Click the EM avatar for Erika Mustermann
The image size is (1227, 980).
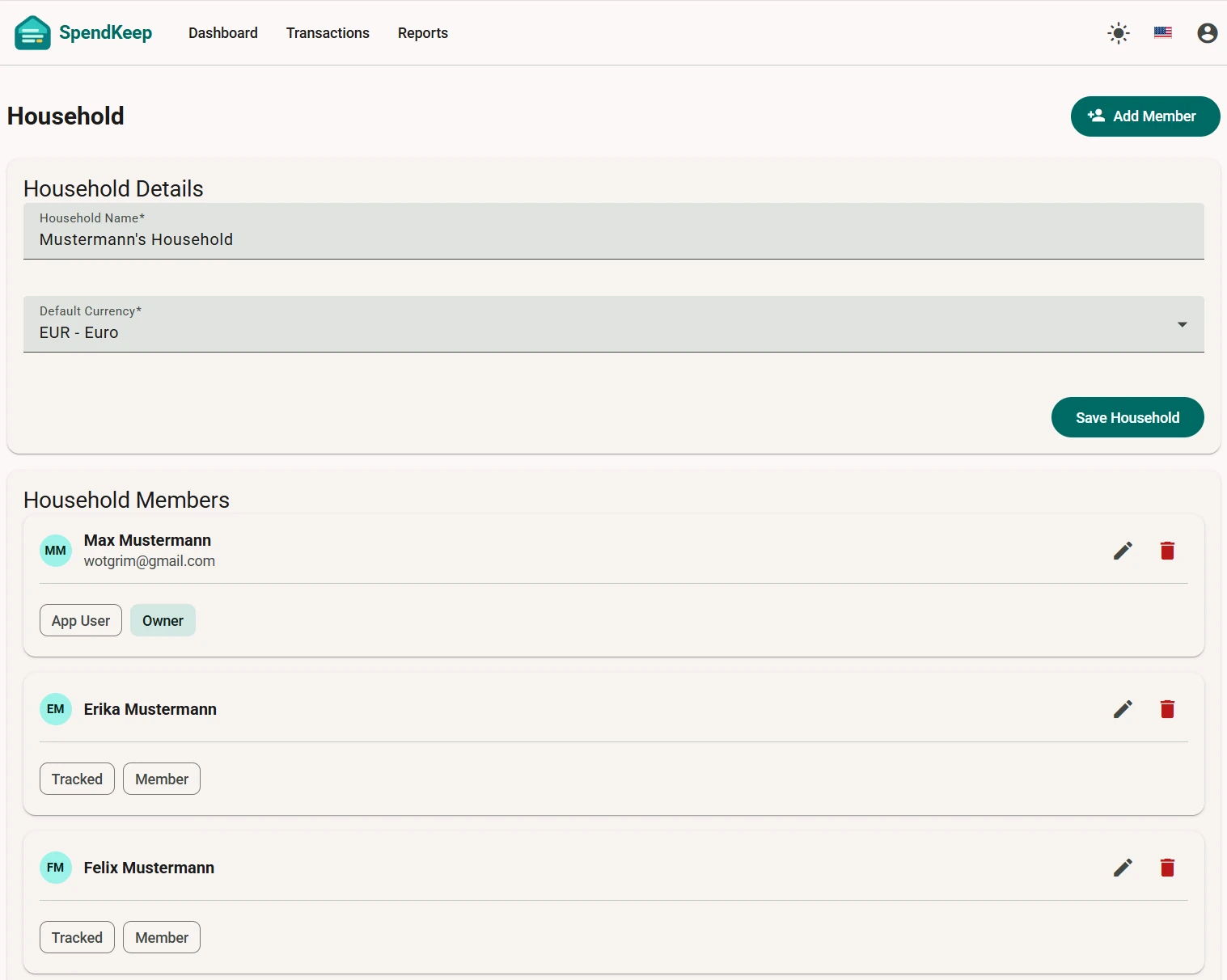click(x=56, y=709)
